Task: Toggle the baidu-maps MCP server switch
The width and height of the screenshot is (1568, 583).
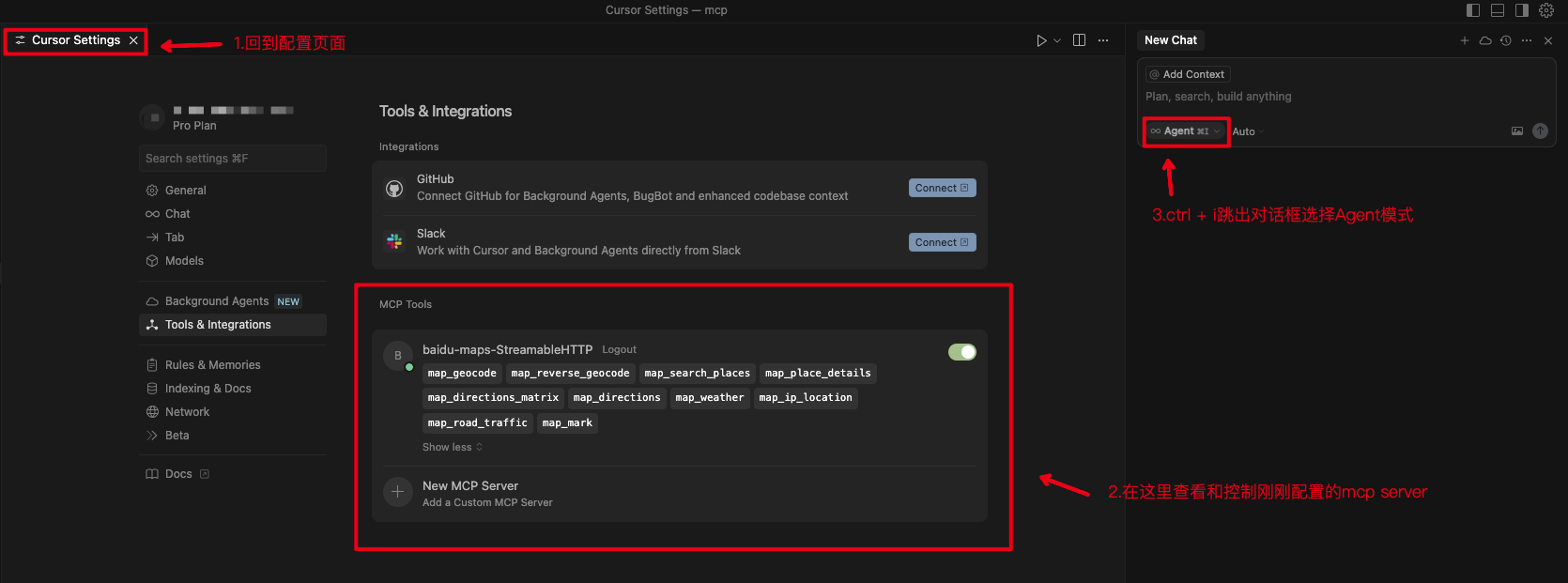Action: [961, 352]
